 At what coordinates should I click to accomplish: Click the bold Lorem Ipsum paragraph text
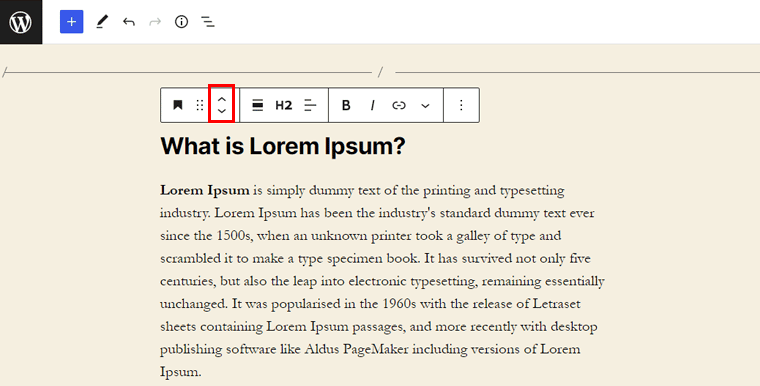(x=205, y=191)
